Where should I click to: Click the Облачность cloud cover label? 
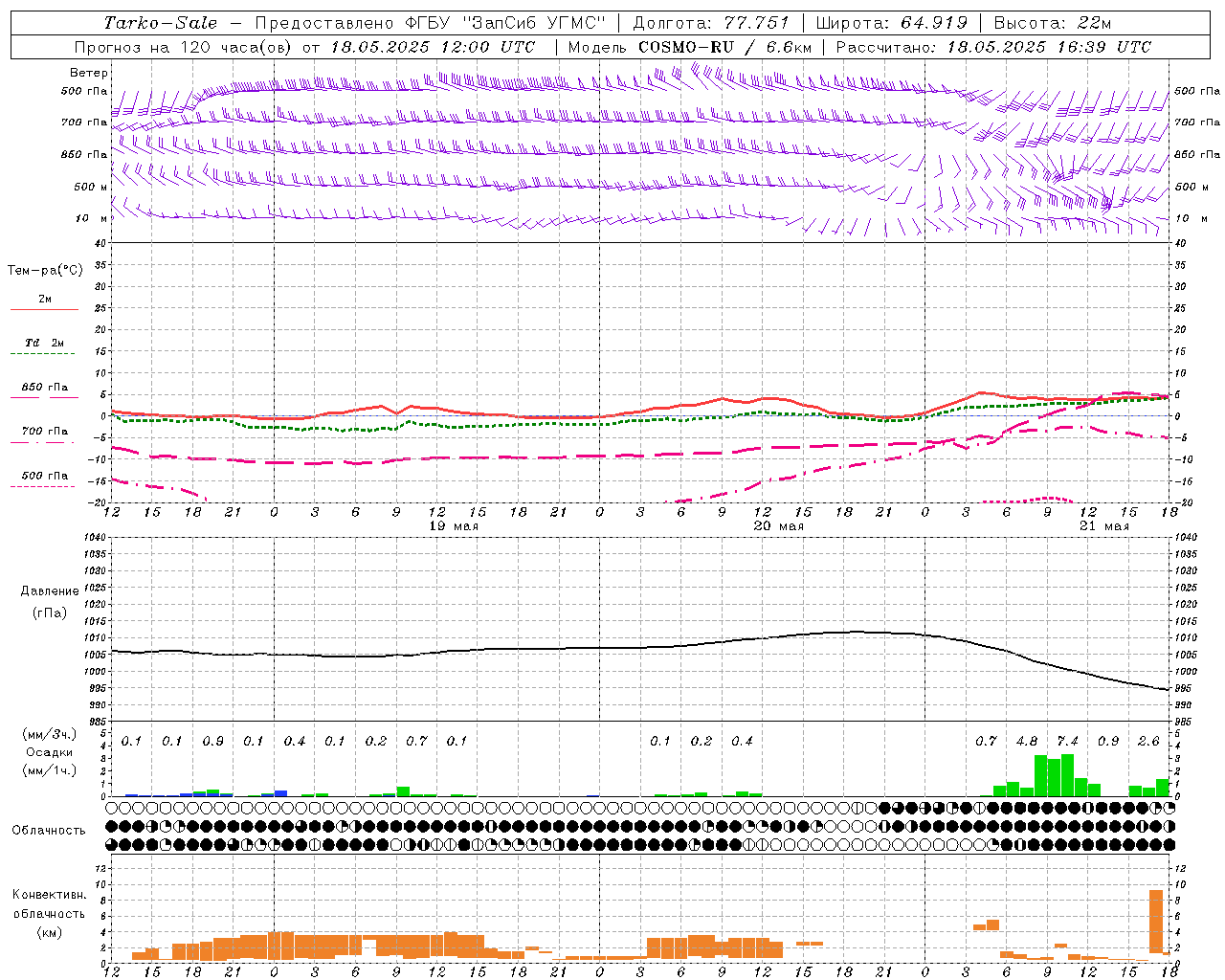click(49, 830)
